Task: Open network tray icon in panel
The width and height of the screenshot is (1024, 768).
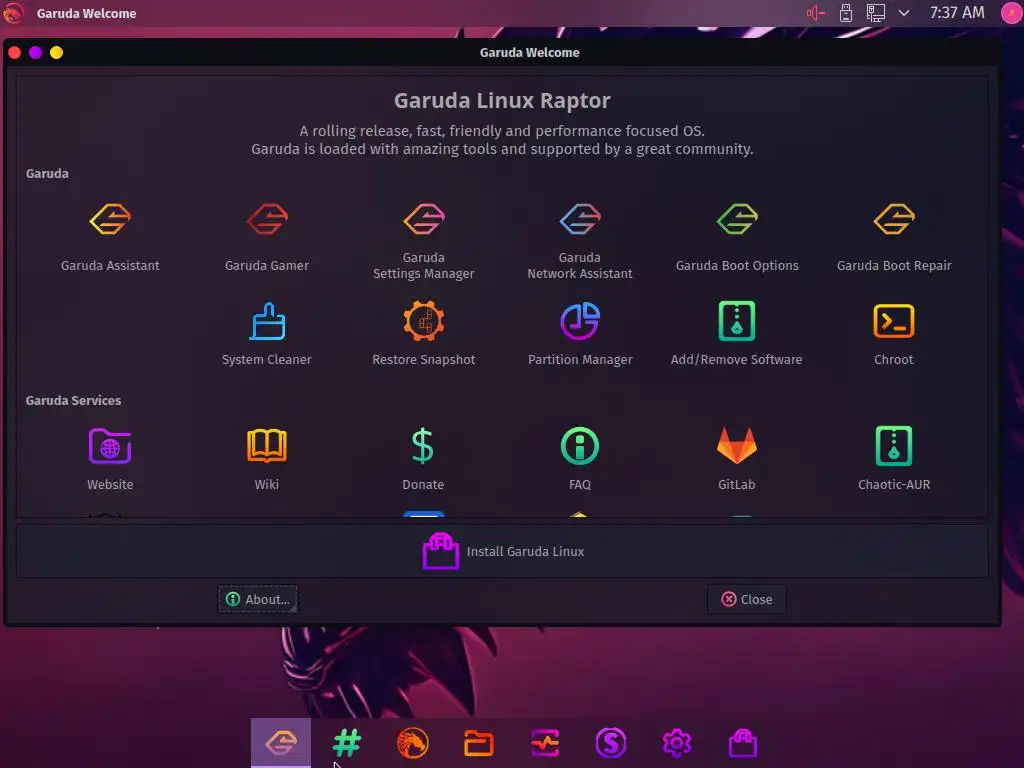Action: click(875, 13)
